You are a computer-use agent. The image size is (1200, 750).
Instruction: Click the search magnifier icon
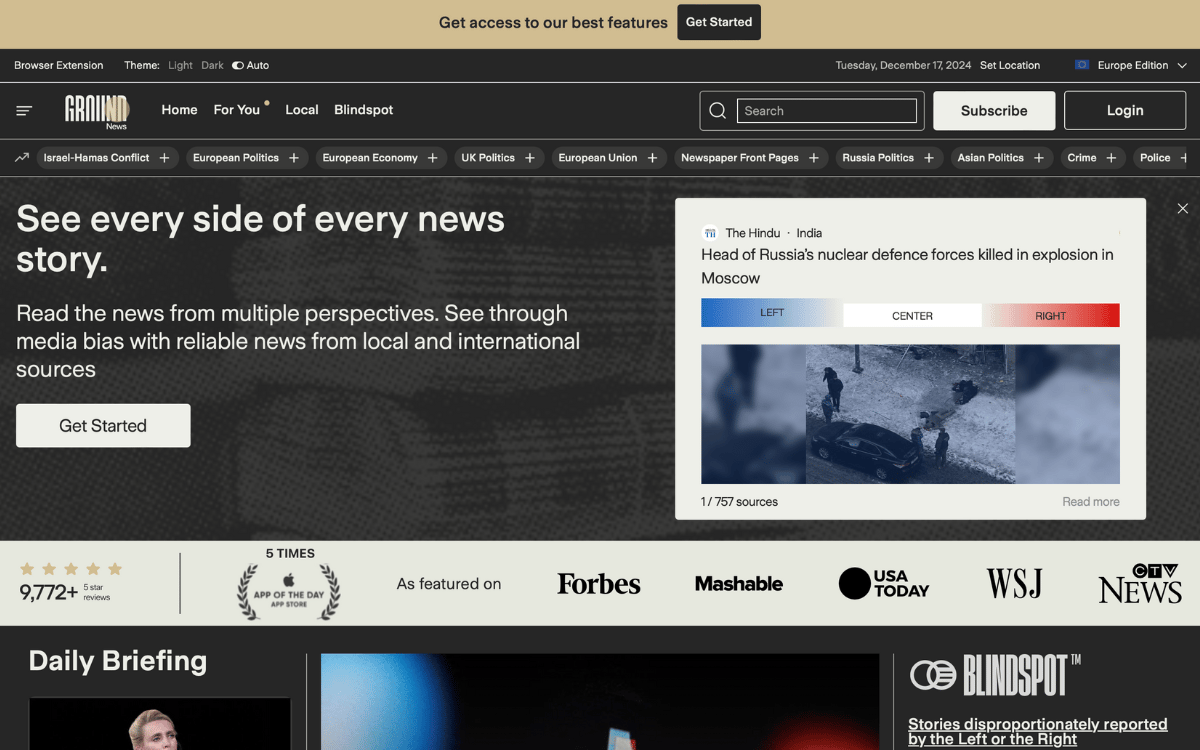click(717, 110)
